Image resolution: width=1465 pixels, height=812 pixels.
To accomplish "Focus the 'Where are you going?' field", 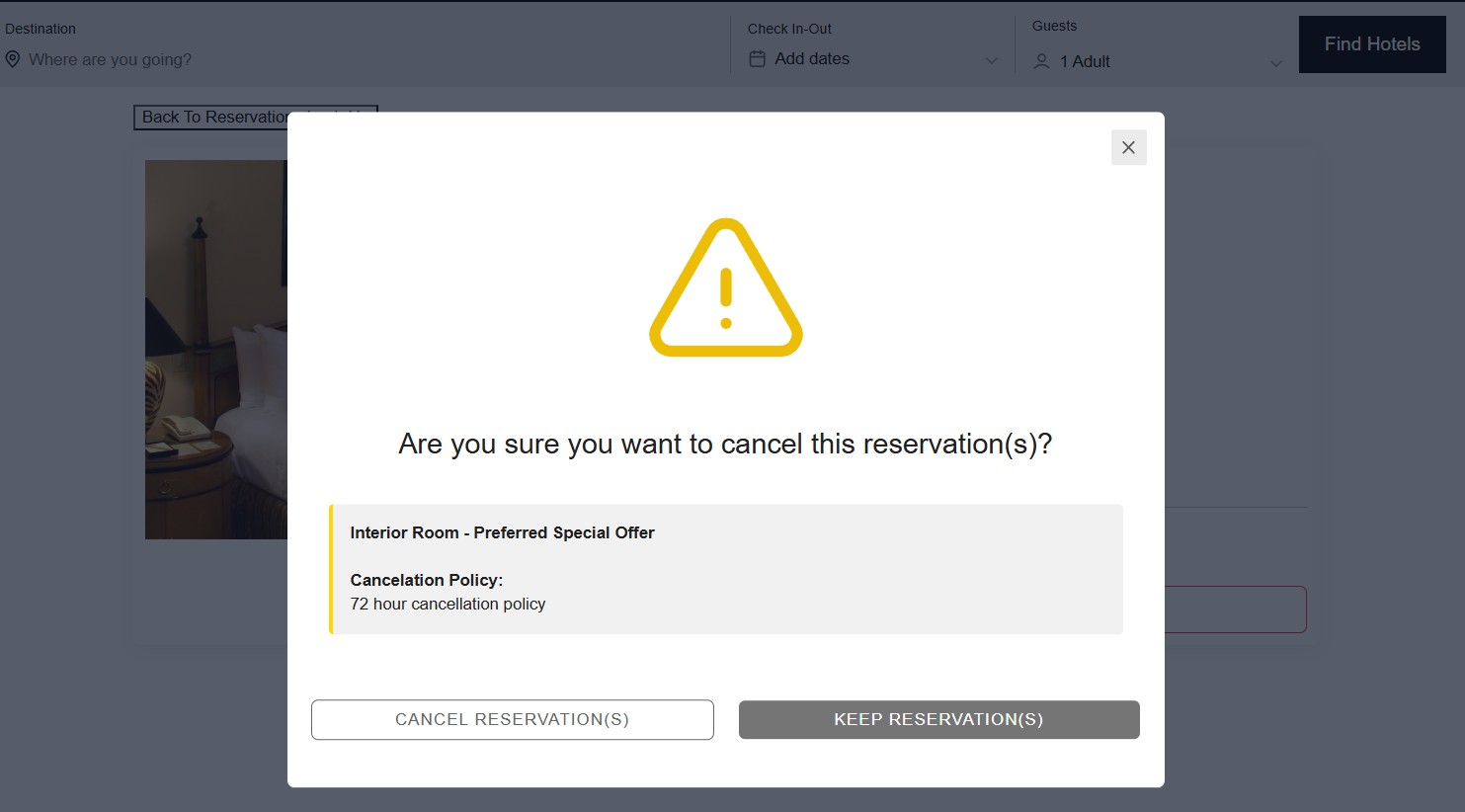I will click(x=110, y=59).
